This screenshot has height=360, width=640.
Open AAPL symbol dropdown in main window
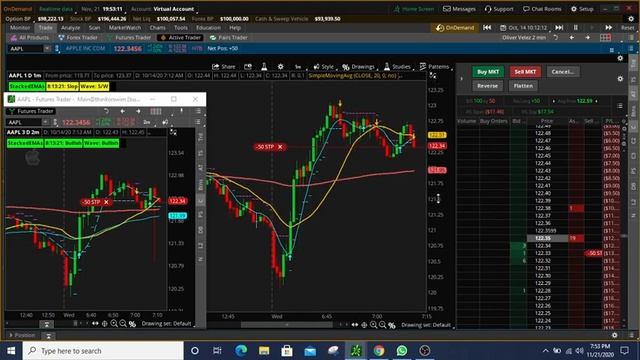click(47, 49)
